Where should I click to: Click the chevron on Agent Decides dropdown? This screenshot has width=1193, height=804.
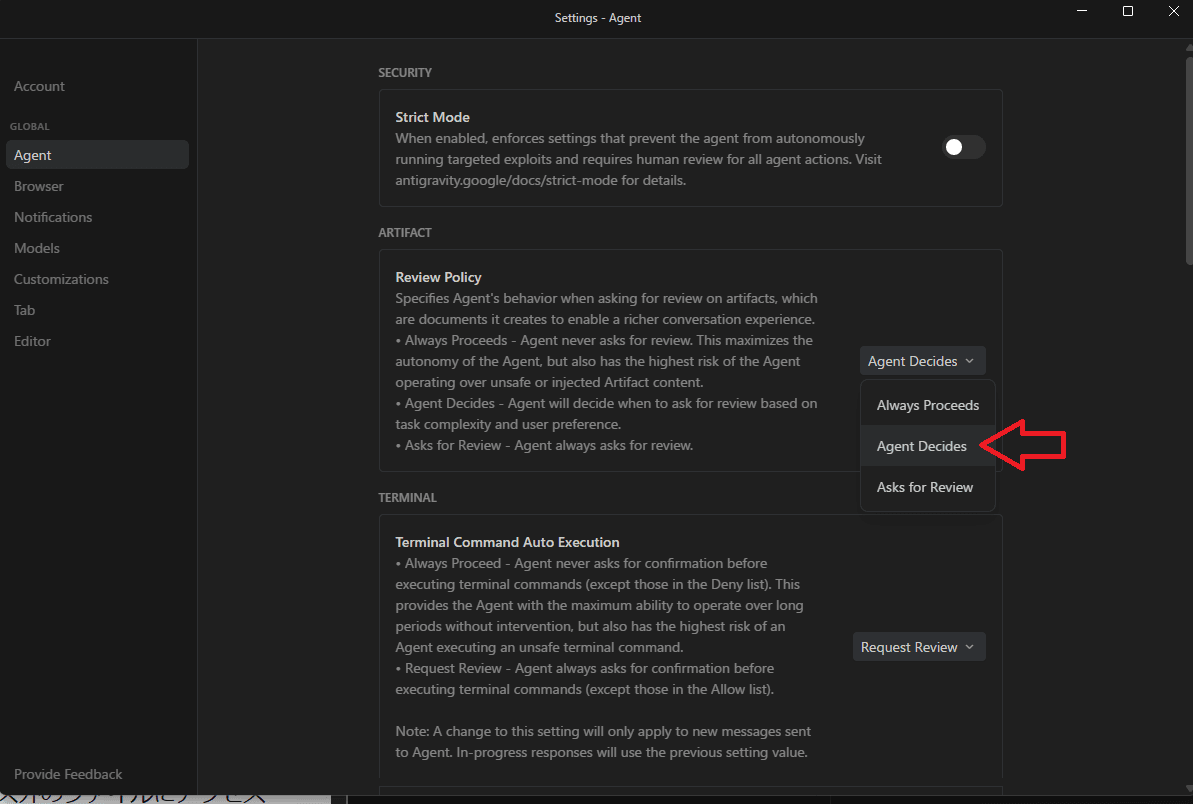tap(969, 361)
